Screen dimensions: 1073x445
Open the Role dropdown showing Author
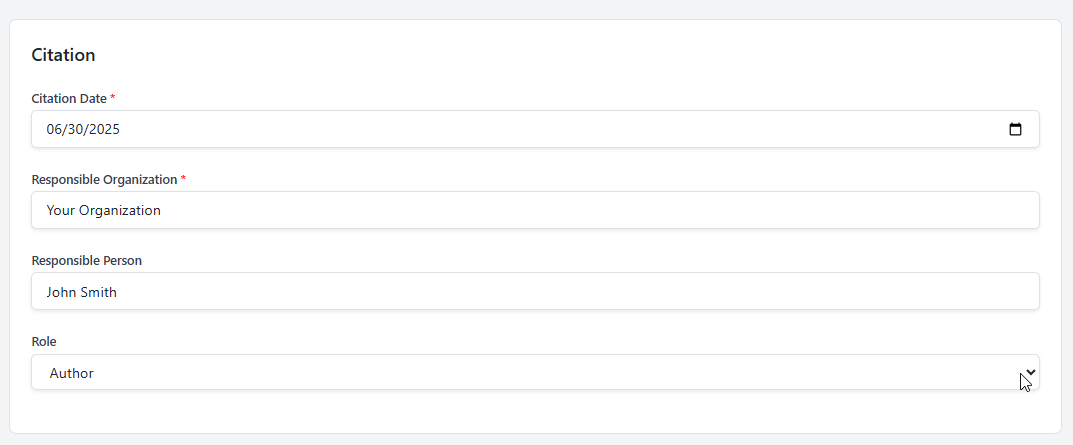pos(535,372)
